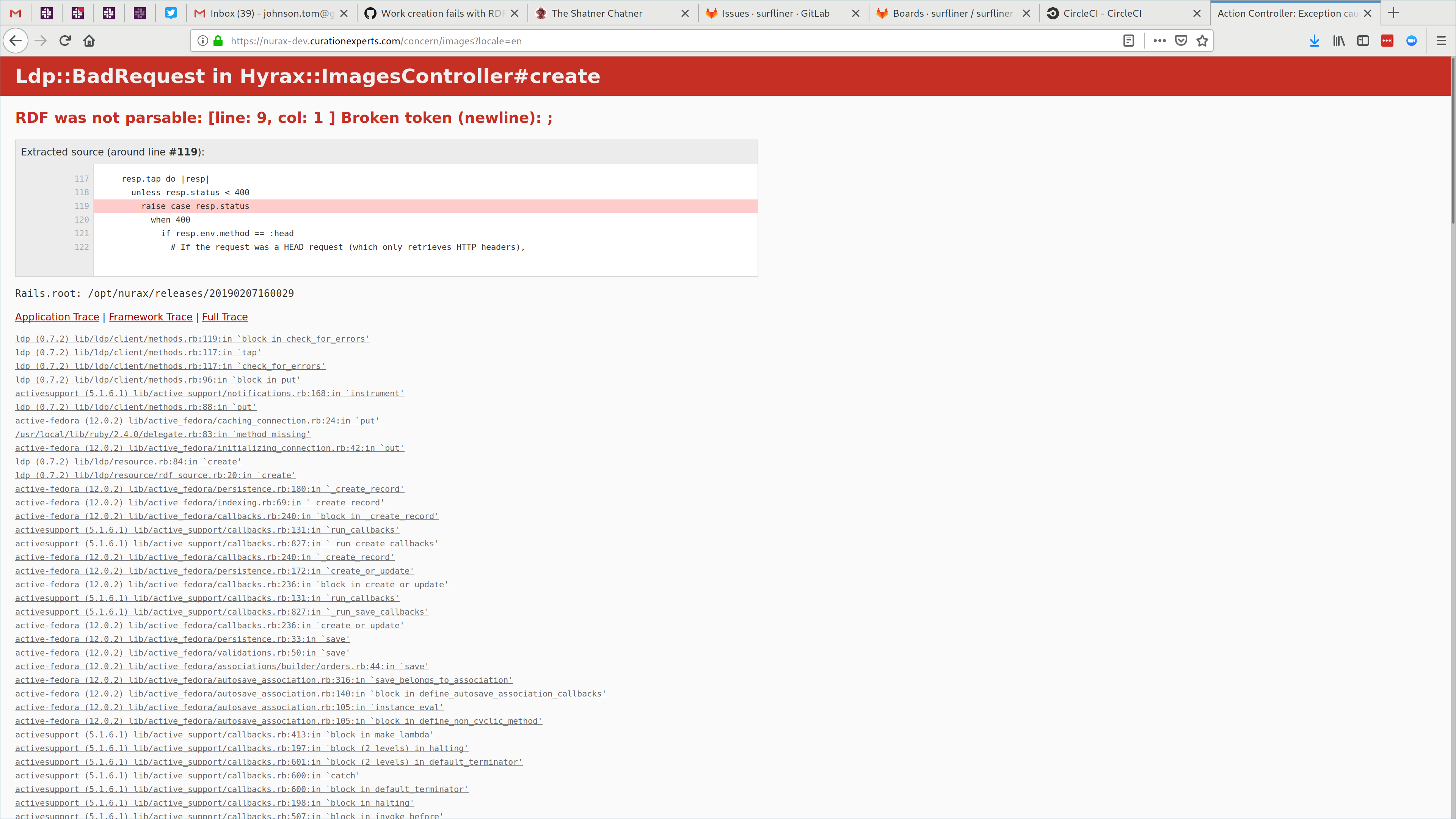
Task: Close The Shatner Chatner tab
Action: coord(685,13)
